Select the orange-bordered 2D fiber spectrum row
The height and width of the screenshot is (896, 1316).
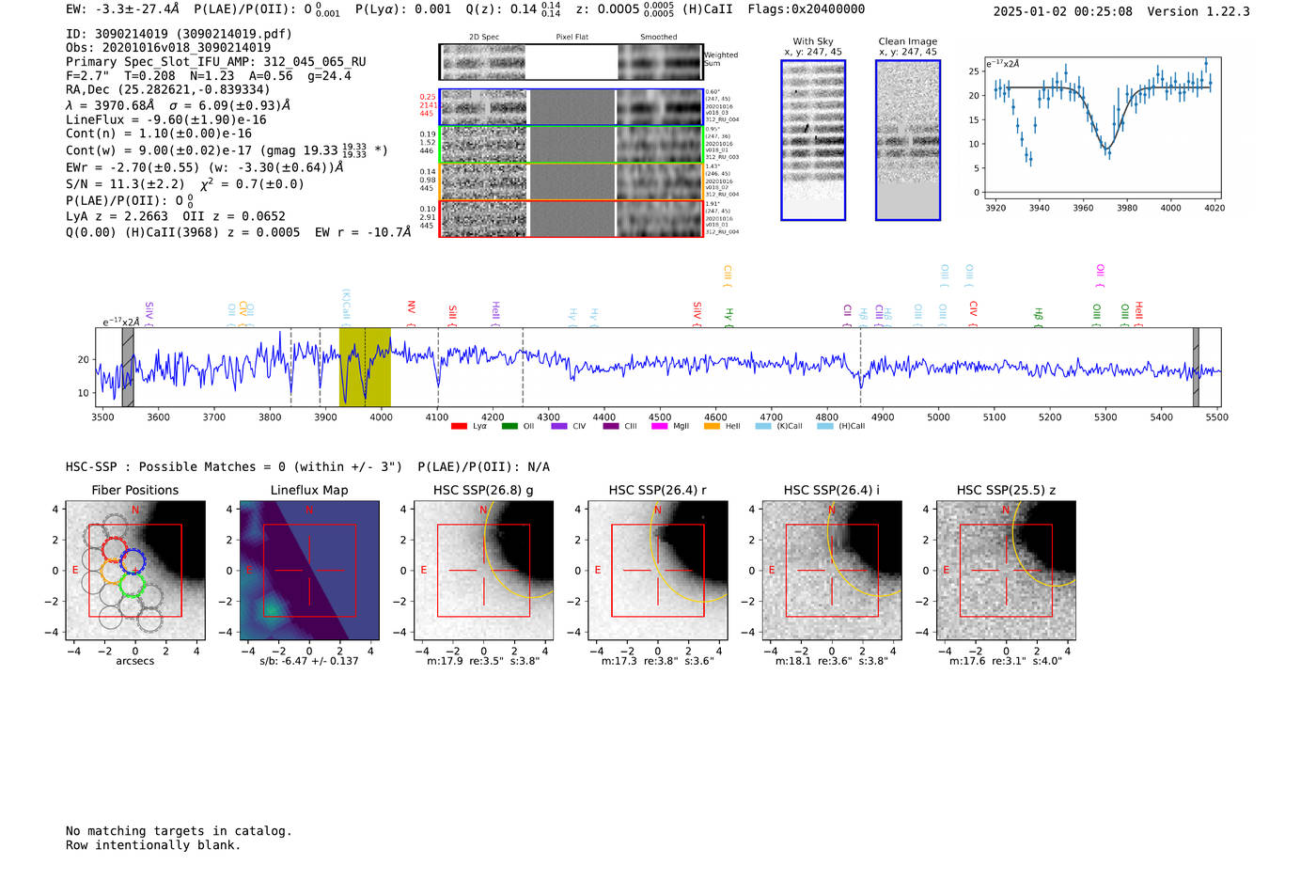pos(572,181)
